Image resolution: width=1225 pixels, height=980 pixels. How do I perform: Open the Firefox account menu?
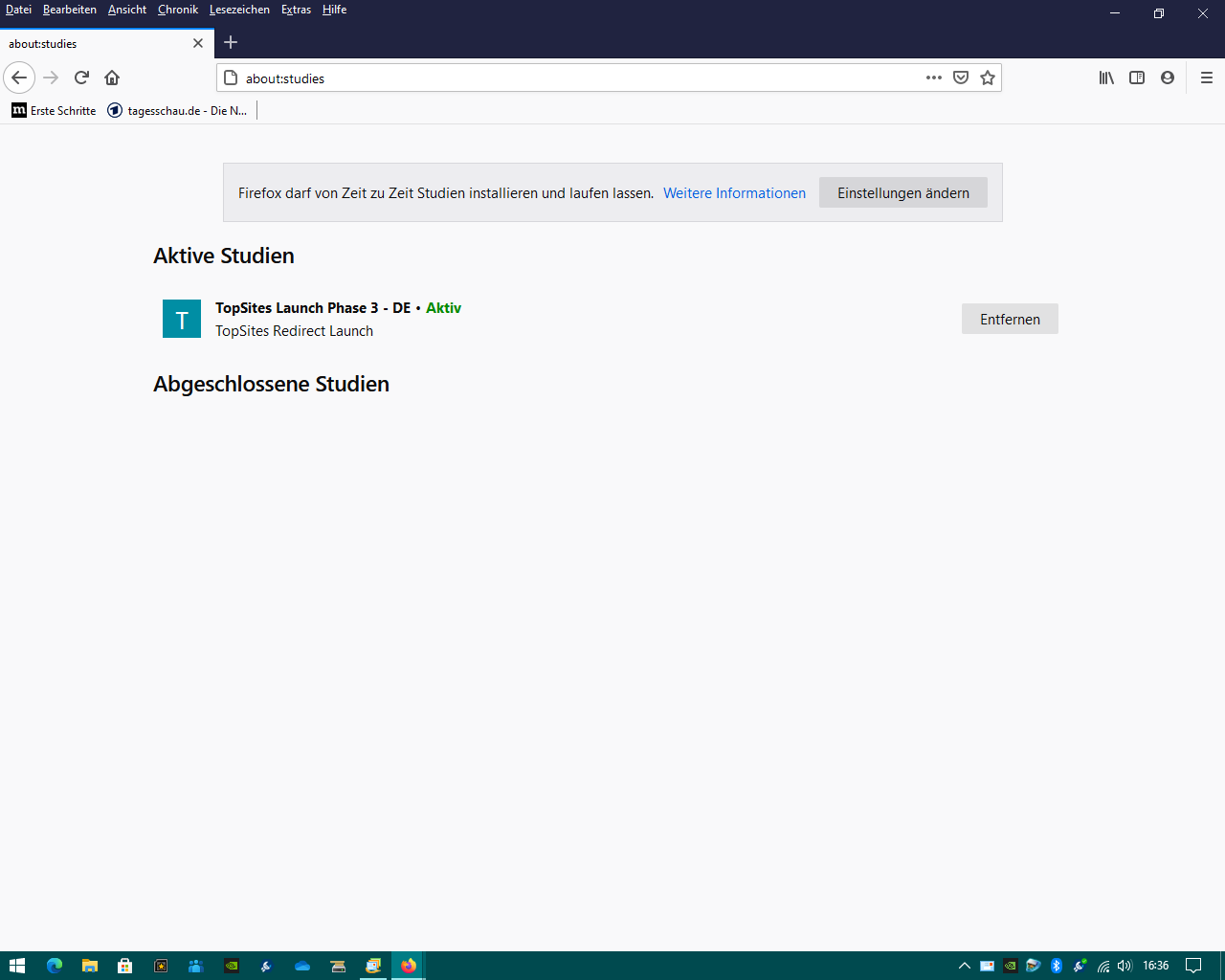(x=1168, y=78)
